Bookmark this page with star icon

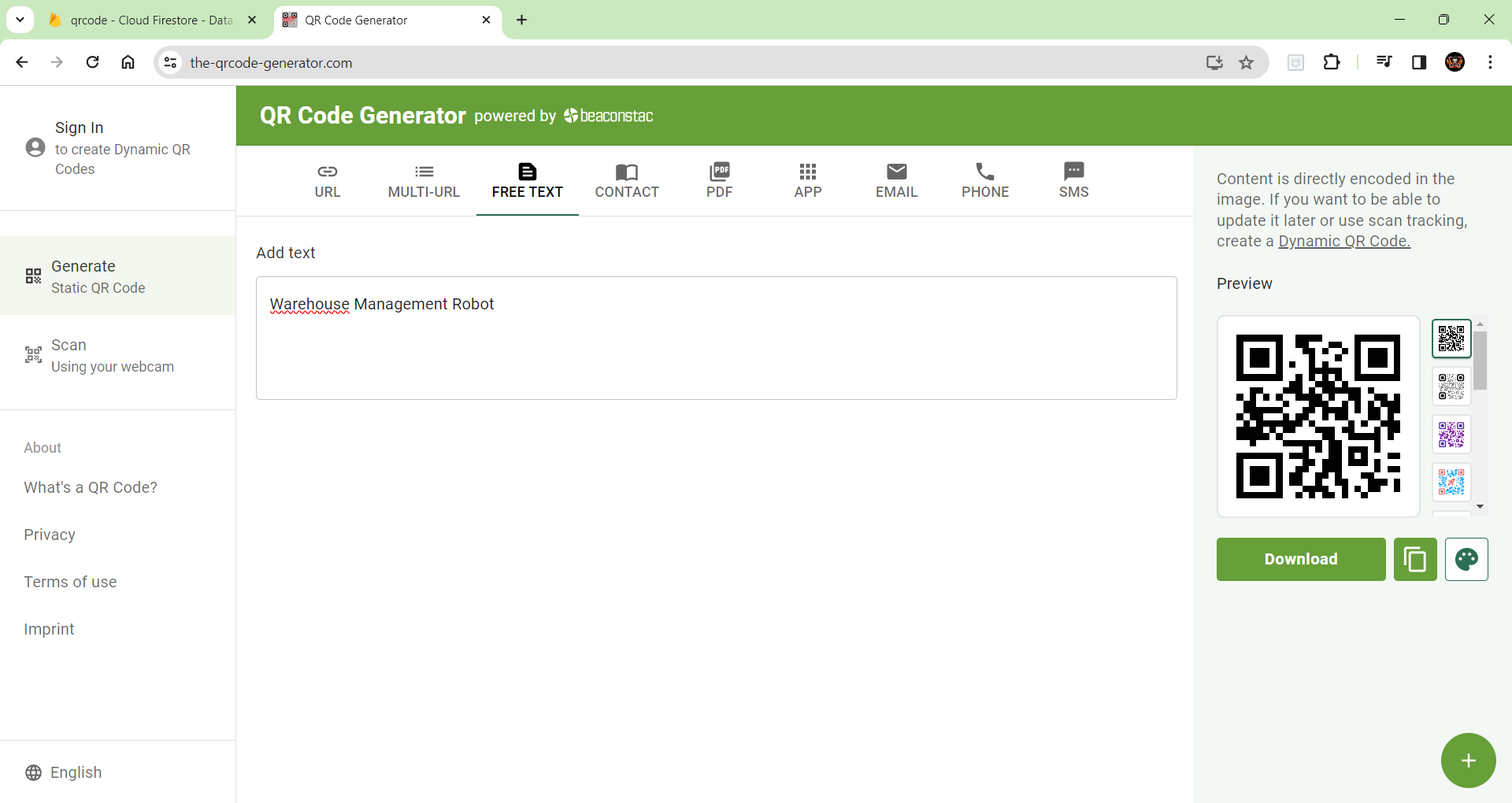pyautogui.click(x=1246, y=62)
